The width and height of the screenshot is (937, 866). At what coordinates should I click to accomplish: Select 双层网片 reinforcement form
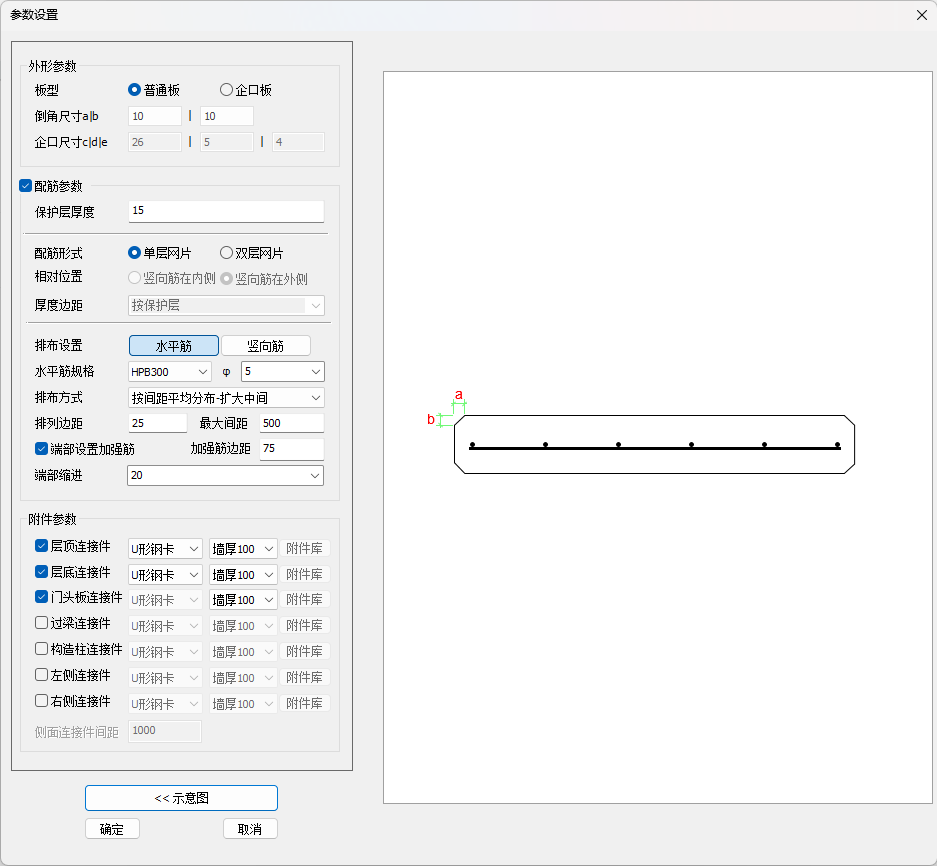click(x=226, y=253)
